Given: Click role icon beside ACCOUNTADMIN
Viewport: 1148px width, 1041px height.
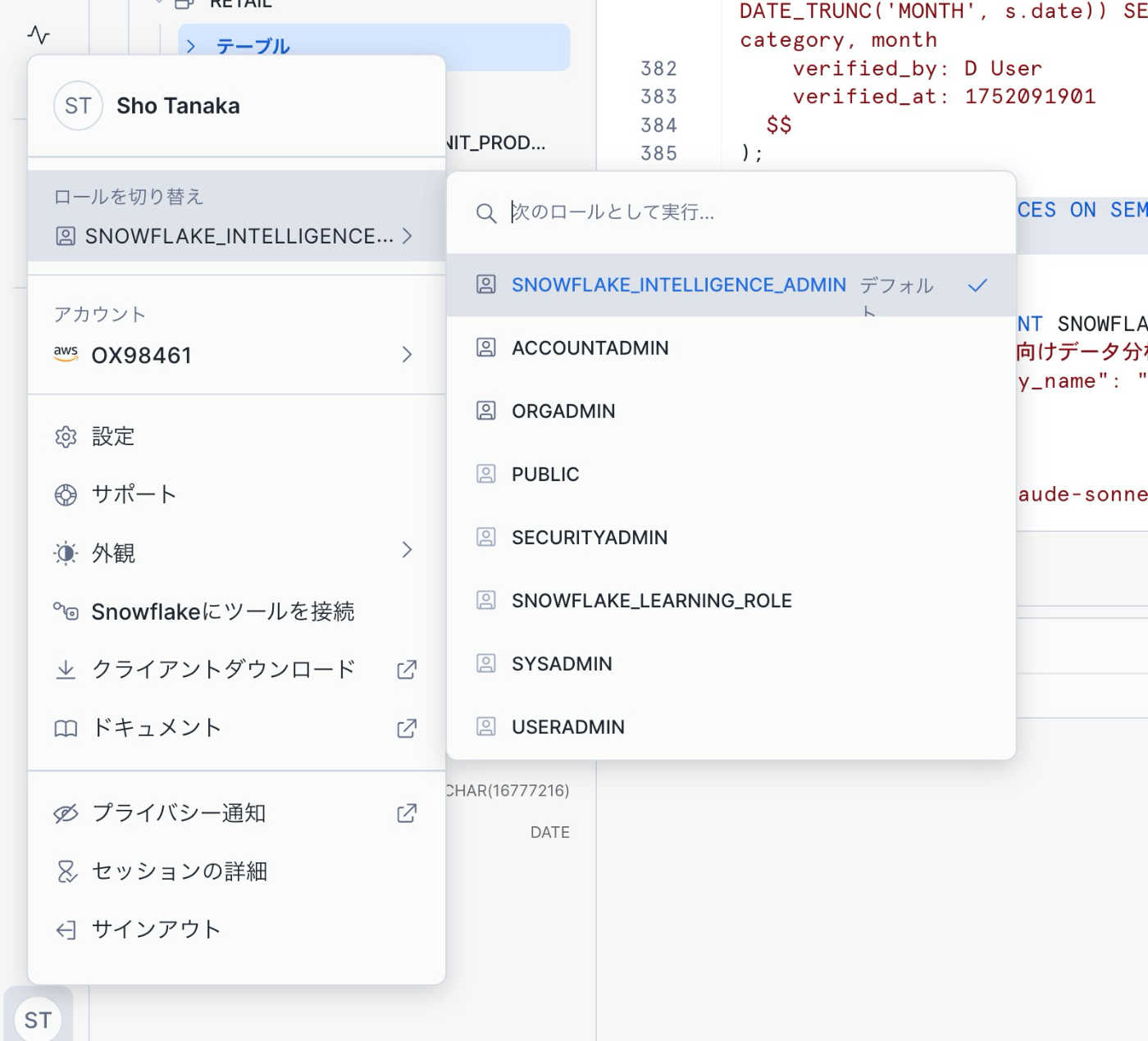Looking at the screenshot, I should (486, 348).
